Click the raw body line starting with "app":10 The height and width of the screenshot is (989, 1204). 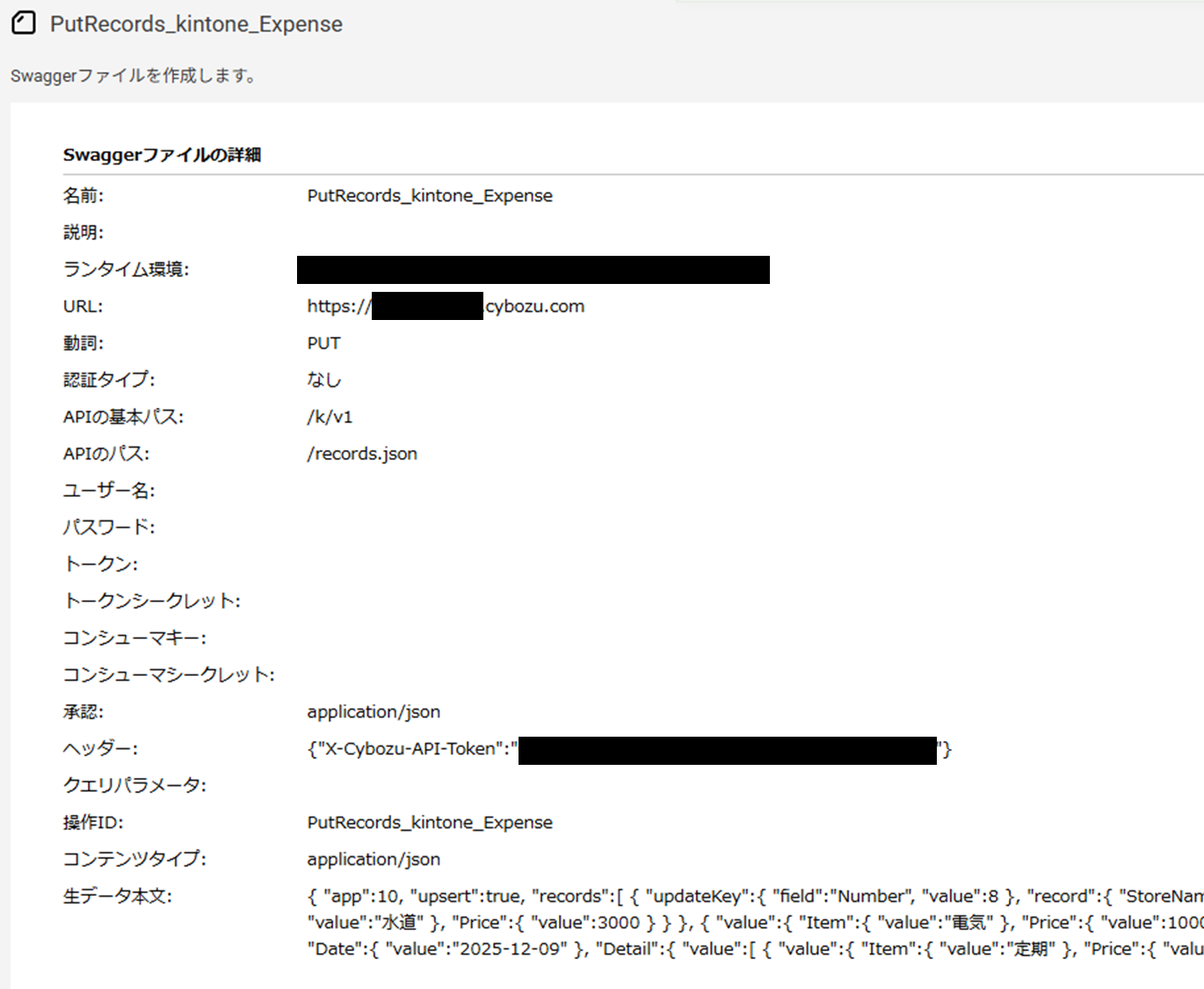pyautogui.click(x=755, y=897)
